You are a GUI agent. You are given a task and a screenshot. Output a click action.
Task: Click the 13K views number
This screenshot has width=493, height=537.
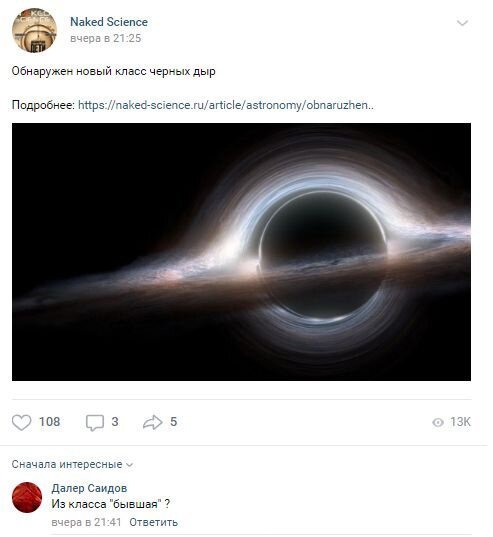point(460,422)
